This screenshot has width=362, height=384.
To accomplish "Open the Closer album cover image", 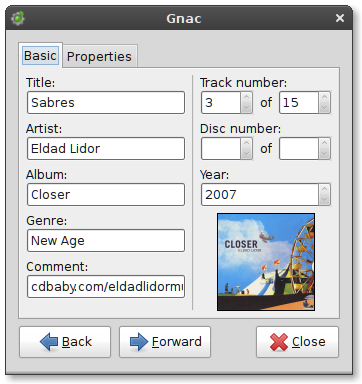I will (266, 262).
